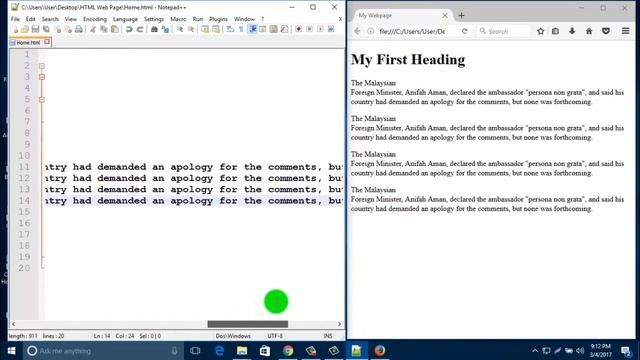The width and height of the screenshot is (640, 360).
Task: Click the Stop Recording macro icon
Action: [310, 29]
